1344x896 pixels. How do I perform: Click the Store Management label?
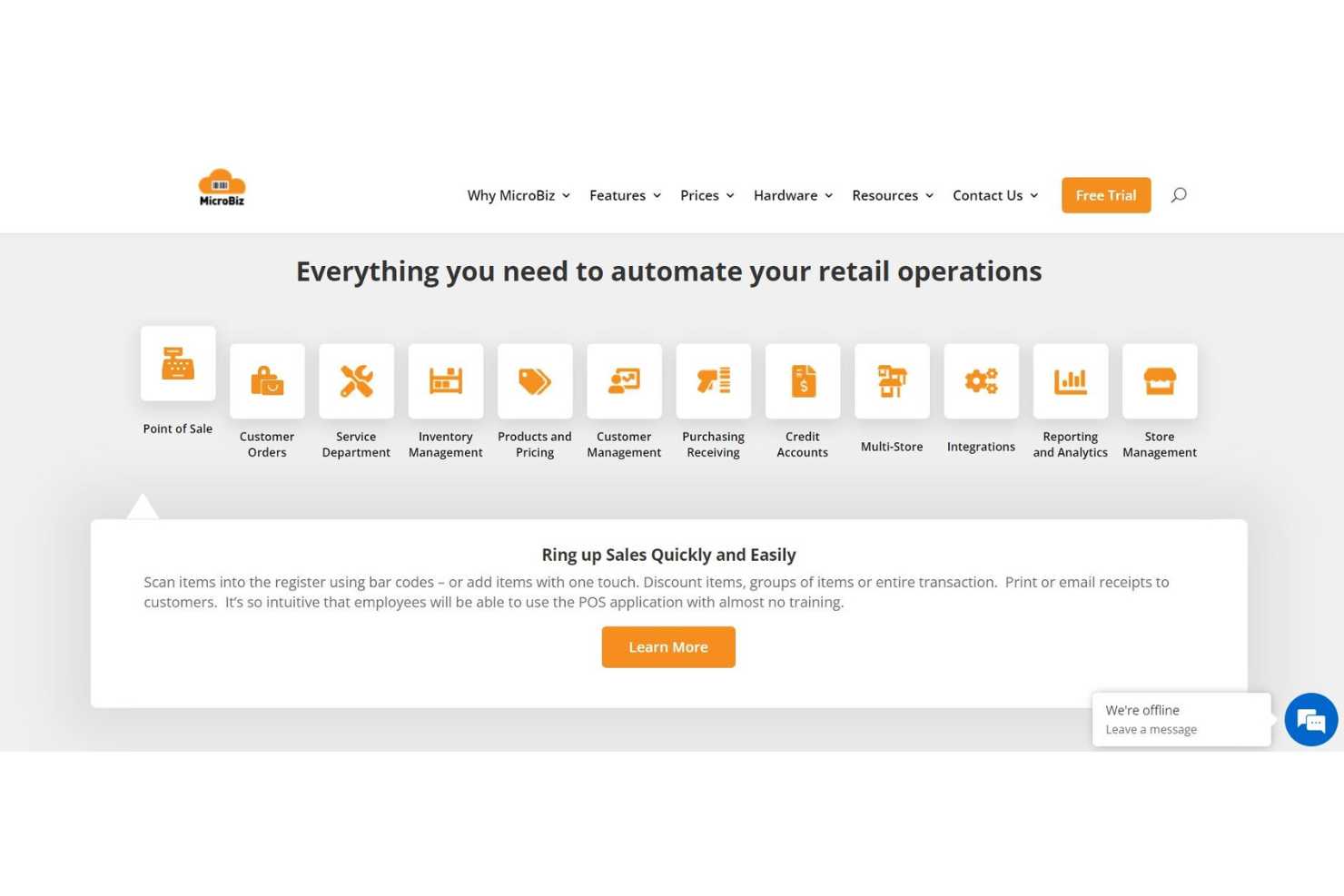1160,444
